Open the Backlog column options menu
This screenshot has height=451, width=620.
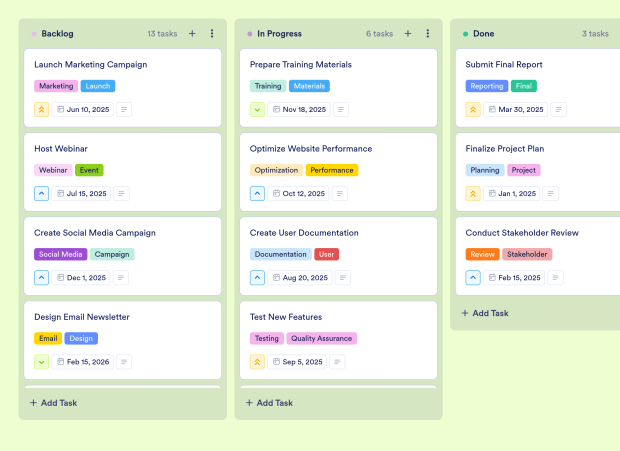tap(212, 34)
